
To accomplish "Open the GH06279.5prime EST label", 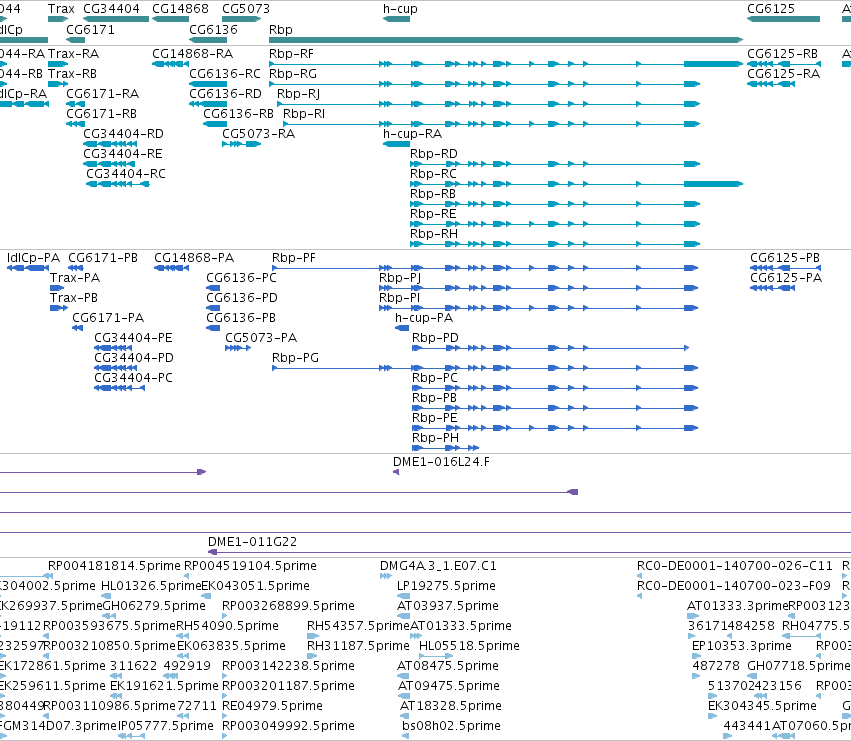I will point(154,606).
